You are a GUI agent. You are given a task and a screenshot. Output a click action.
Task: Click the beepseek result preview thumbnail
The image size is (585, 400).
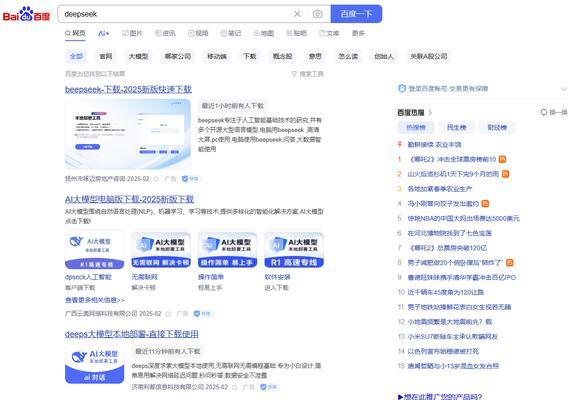tap(128, 134)
